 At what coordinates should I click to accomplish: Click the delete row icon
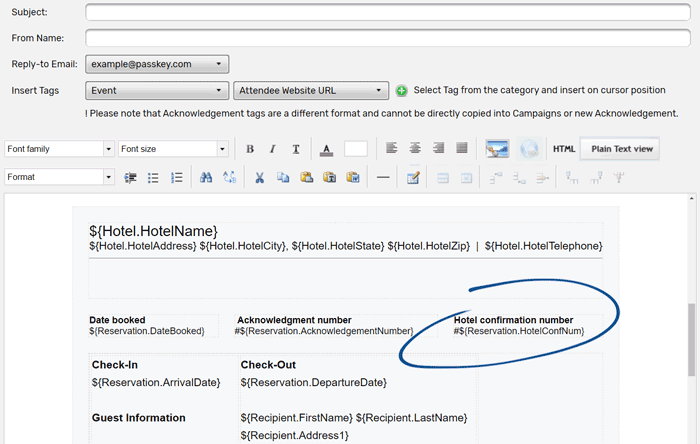point(542,178)
